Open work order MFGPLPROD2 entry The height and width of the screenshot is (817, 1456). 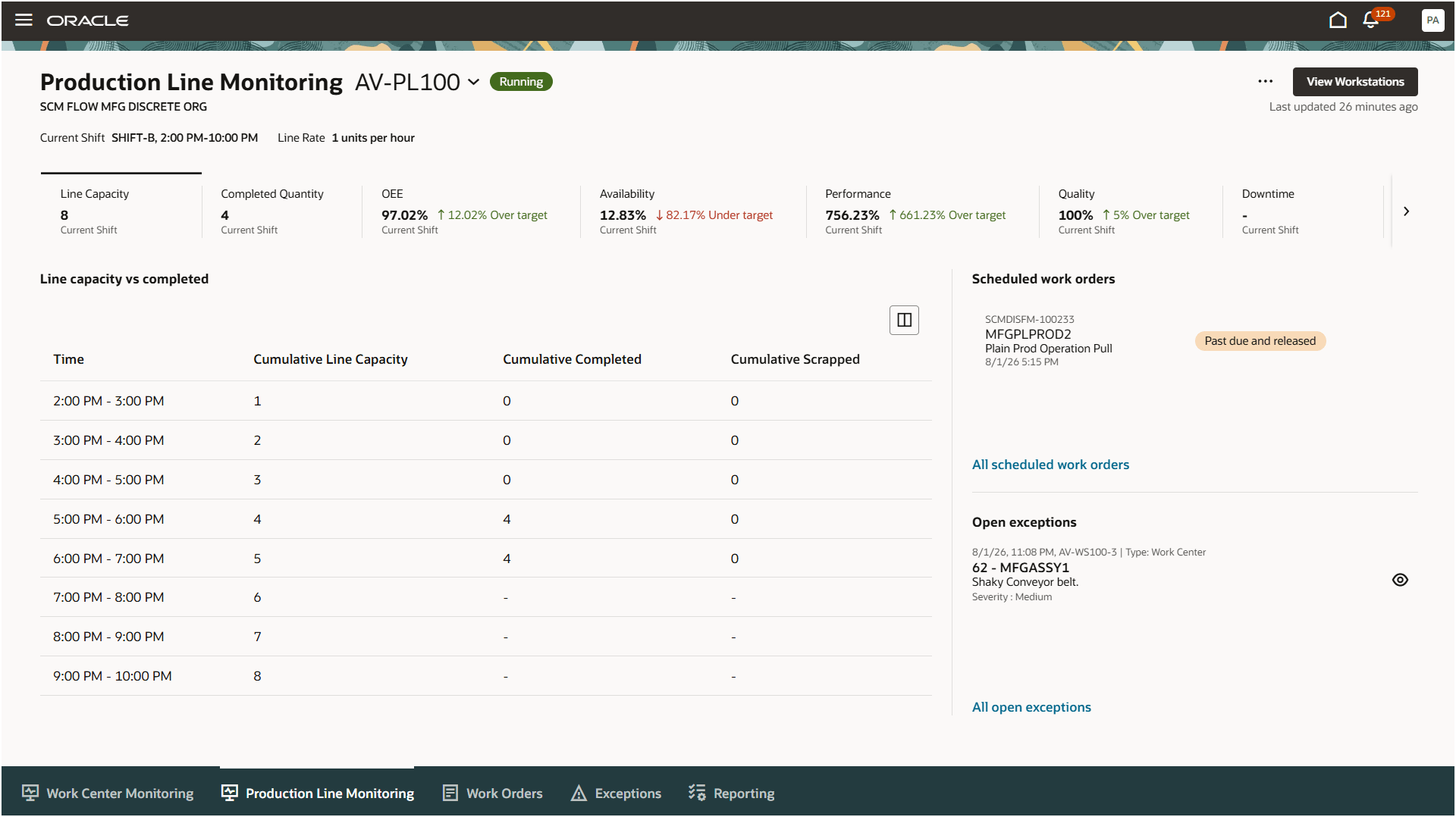click(x=1028, y=334)
